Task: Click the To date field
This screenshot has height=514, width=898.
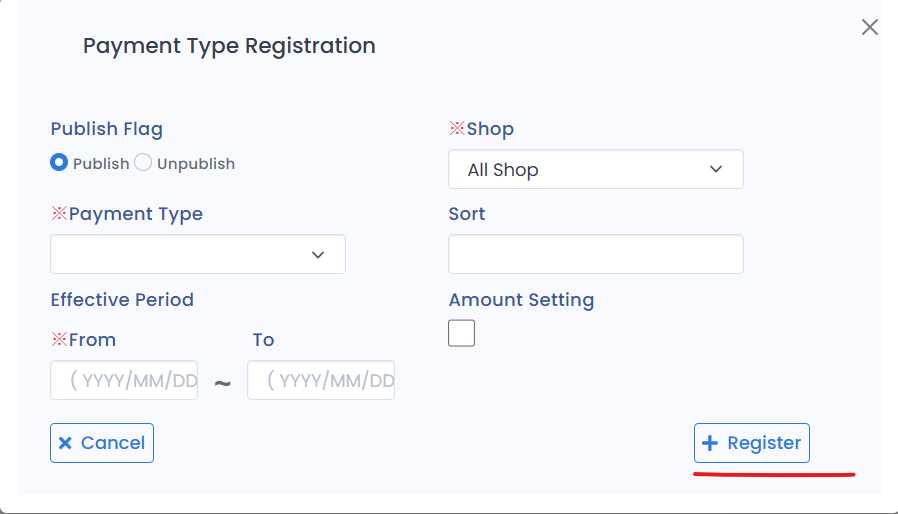Action: tap(321, 380)
